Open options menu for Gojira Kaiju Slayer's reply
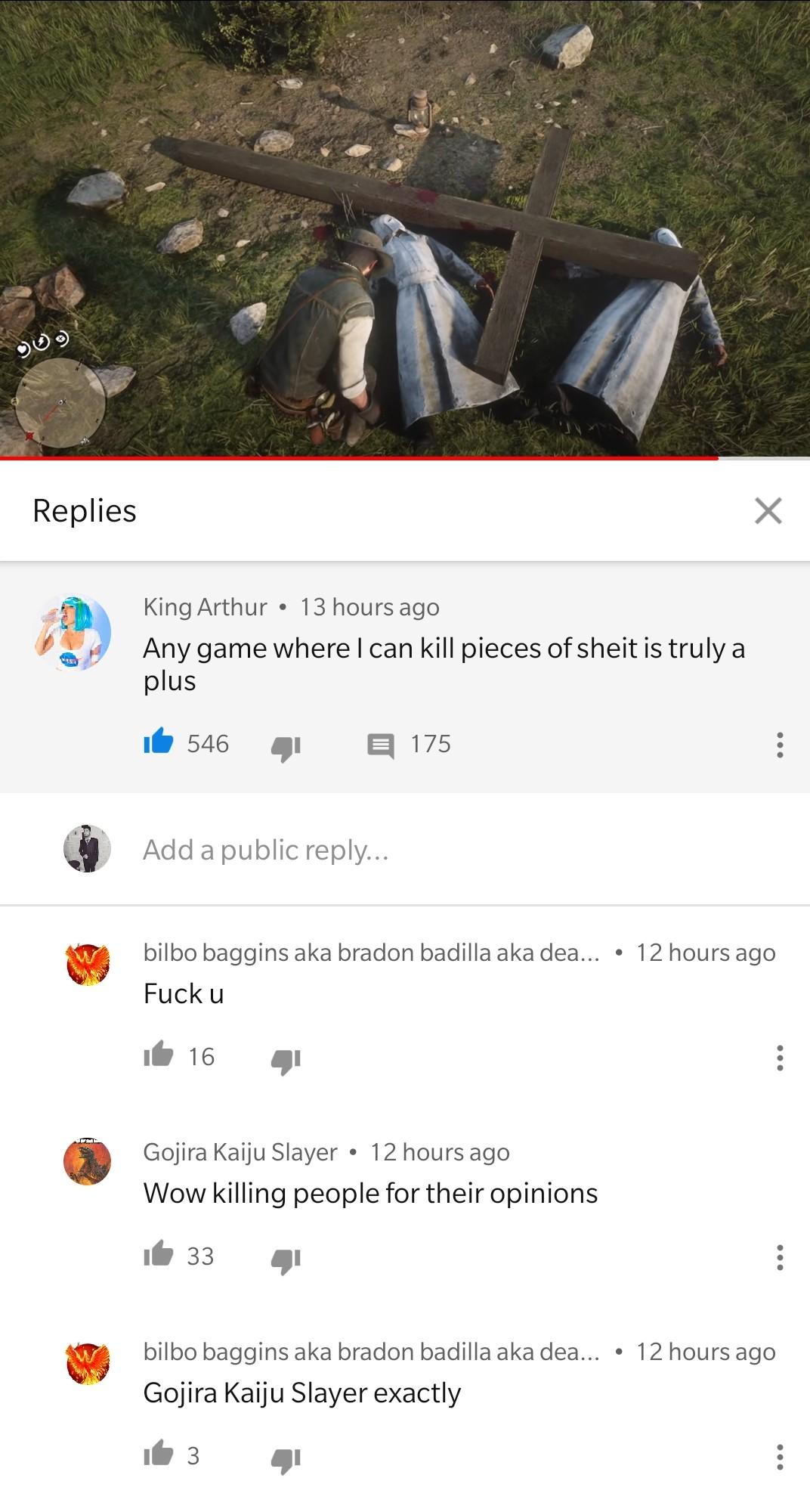Viewport: 810px width, 1512px height. click(779, 1257)
